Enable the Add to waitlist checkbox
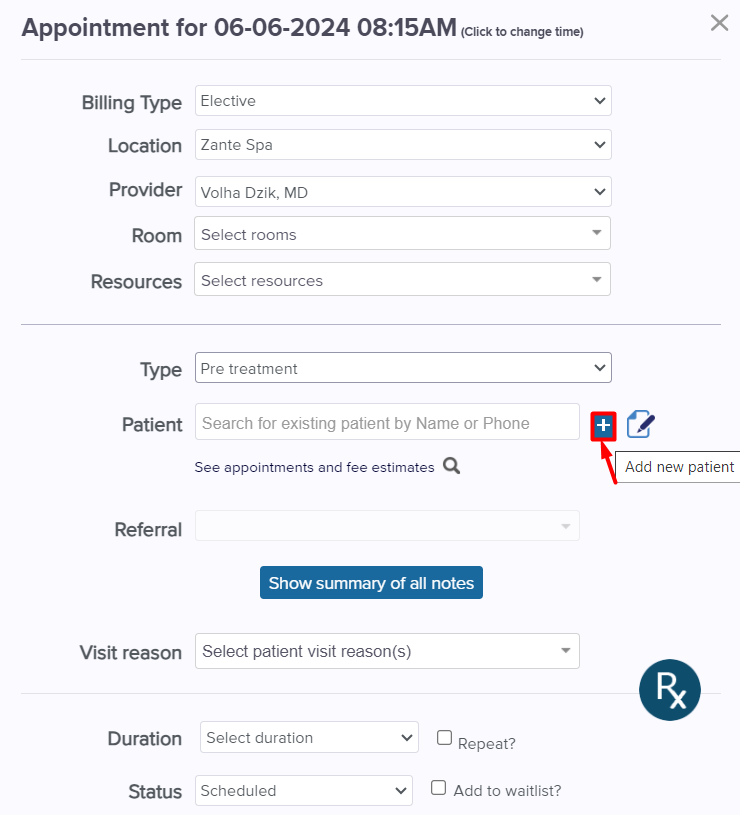This screenshot has width=740, height=815. coord(439,787)
